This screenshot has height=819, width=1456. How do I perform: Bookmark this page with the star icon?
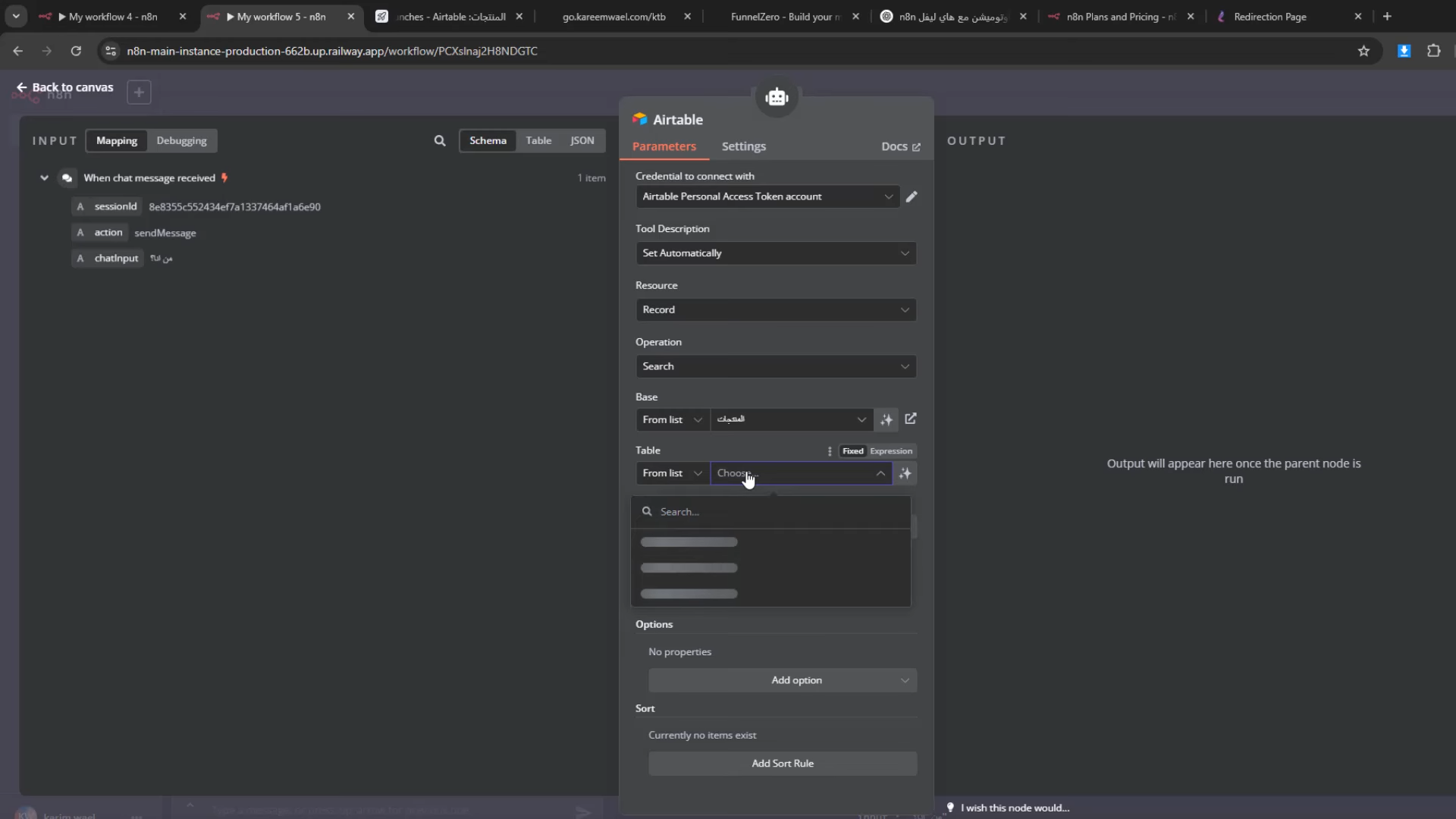(1364, 51)
